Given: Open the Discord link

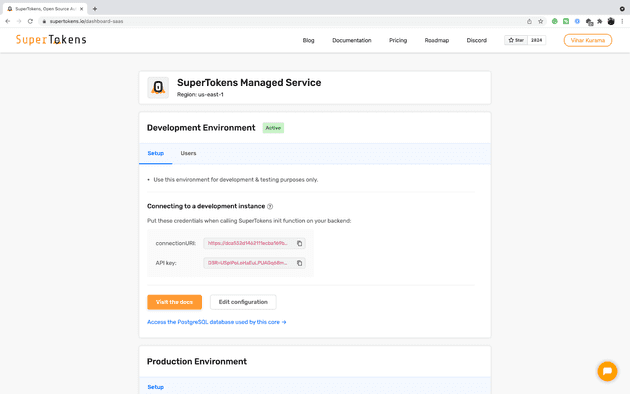Looking at the screenshot, I should (x=477, y=41).
